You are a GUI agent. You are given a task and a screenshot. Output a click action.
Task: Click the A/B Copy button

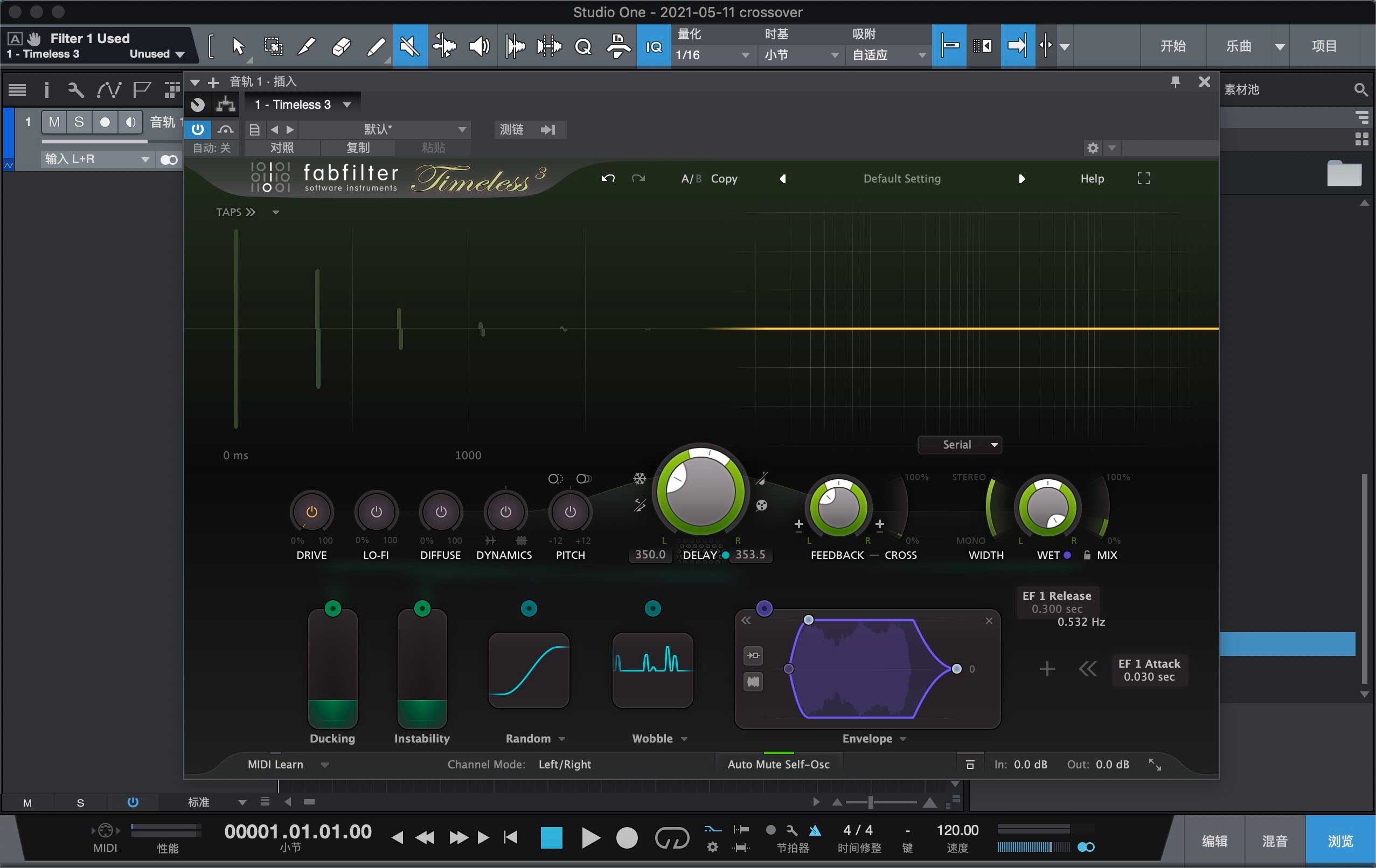coord(709,178)
